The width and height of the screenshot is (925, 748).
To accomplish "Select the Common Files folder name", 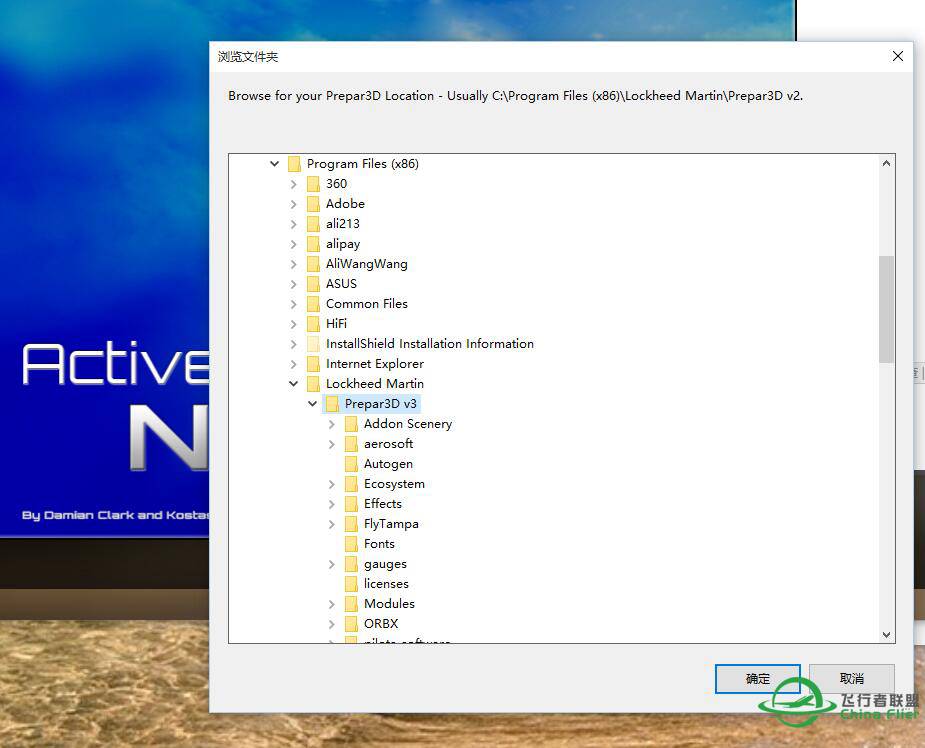I will point(366,304).
